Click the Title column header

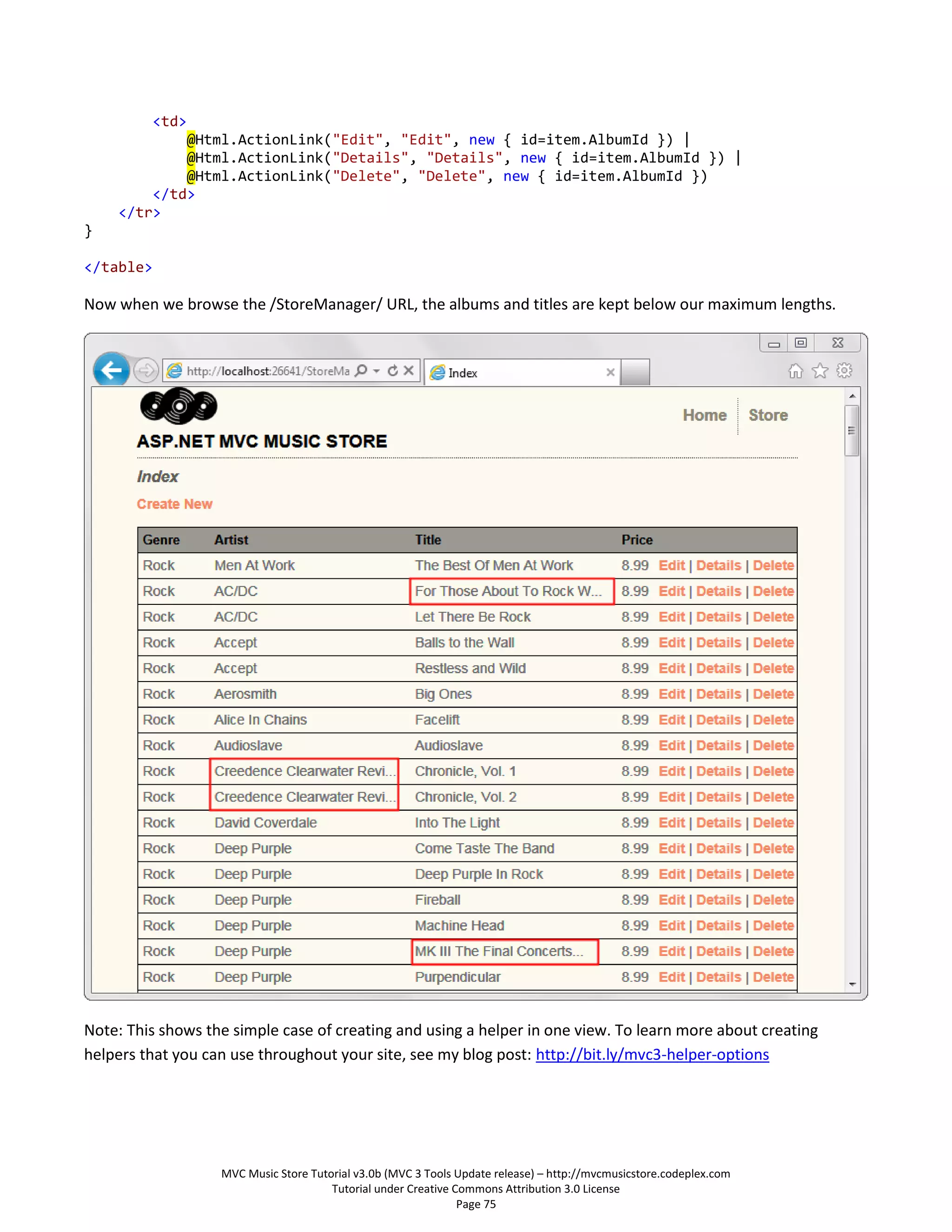(428, 540)
